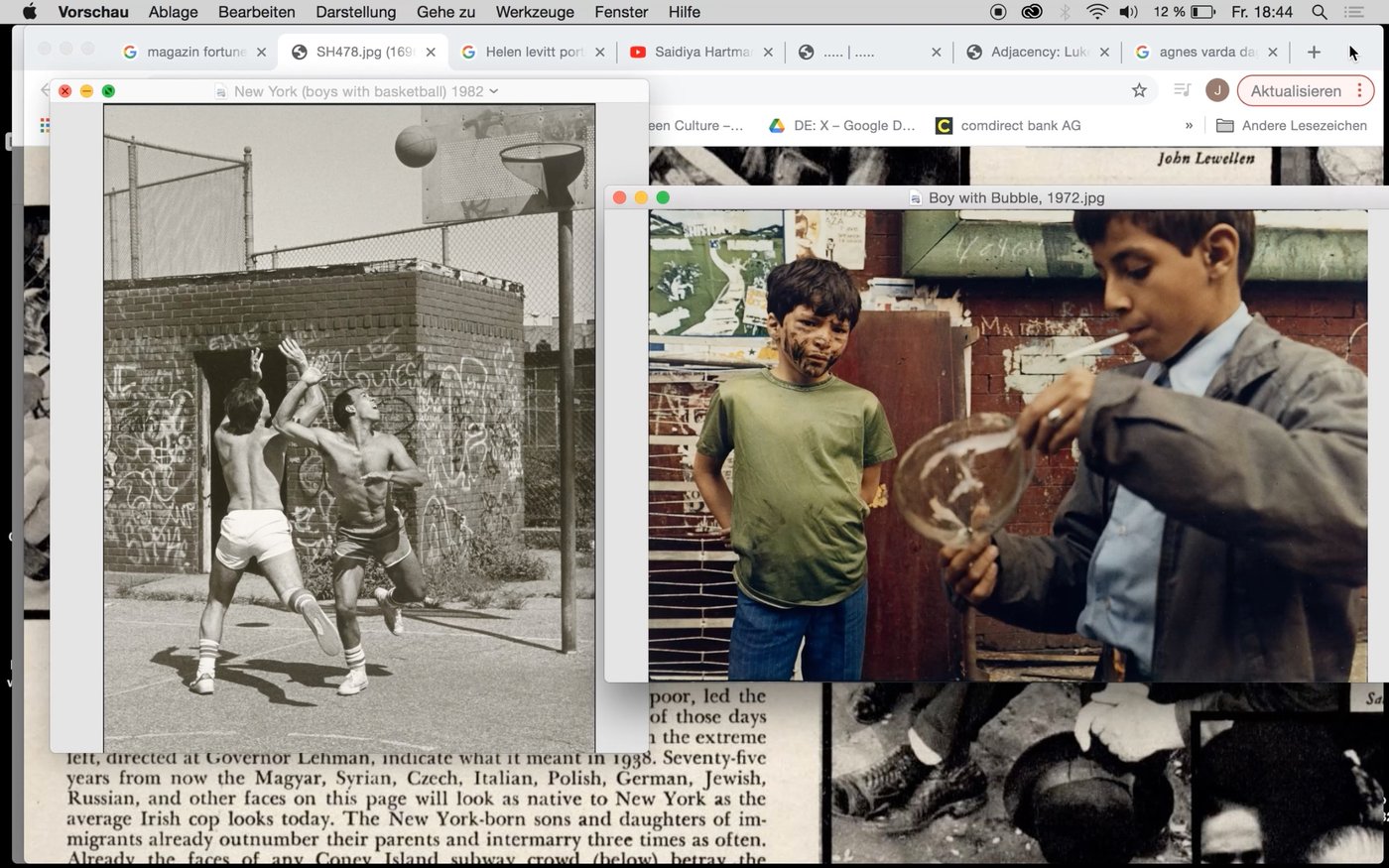Open the comdirect bank AG bookmark
Image resolution: width=1389 pixels, height=868 pixels.
pyautogui.click(x=1008, y=125)
